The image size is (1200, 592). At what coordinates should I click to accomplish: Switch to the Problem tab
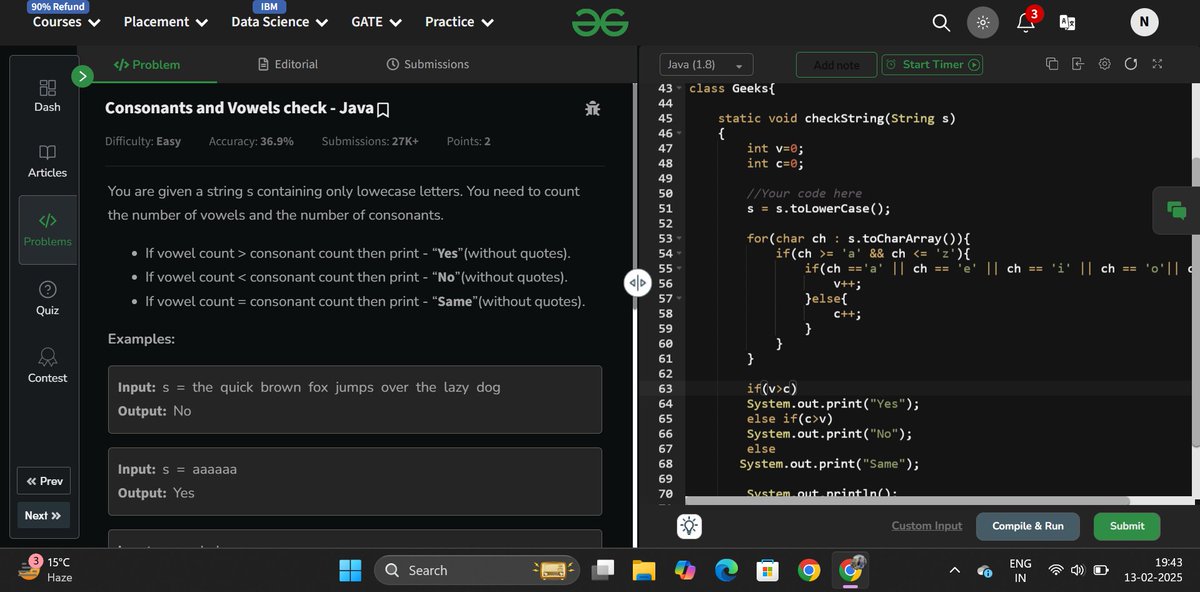[x=147, y=64]
